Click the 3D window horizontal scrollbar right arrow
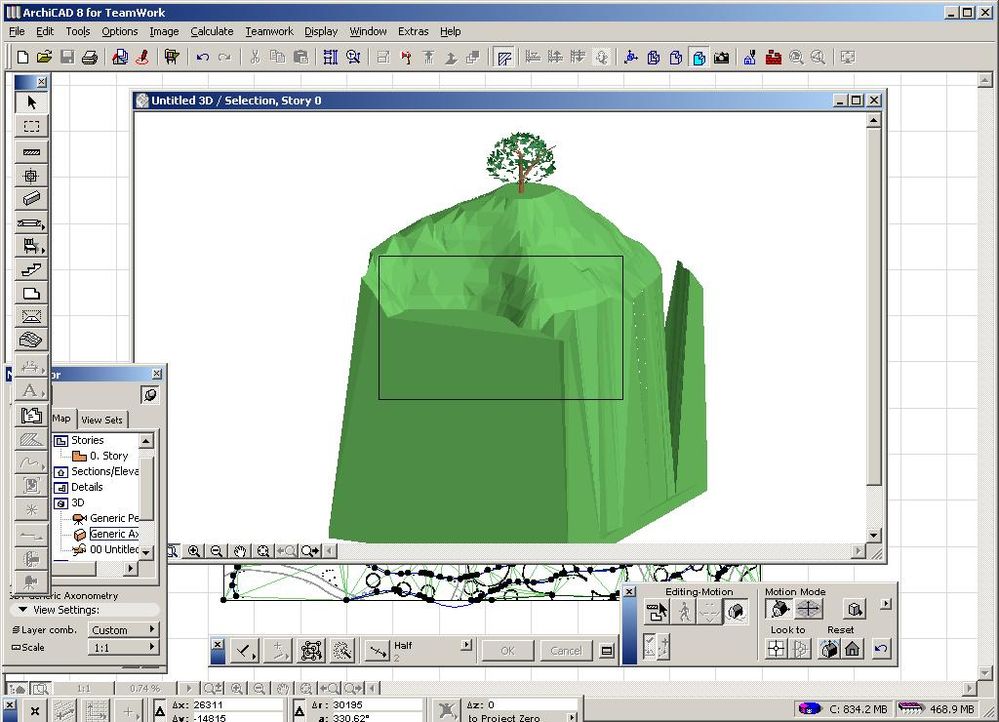The width and height of the screenshot is (999, 722). [858, 551]
